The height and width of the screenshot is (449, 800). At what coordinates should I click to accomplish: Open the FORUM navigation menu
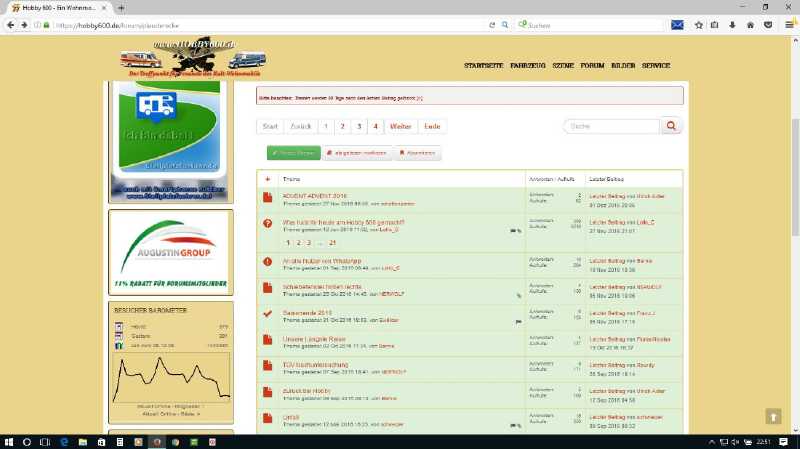pyautogui.click(x=593, y=65)
